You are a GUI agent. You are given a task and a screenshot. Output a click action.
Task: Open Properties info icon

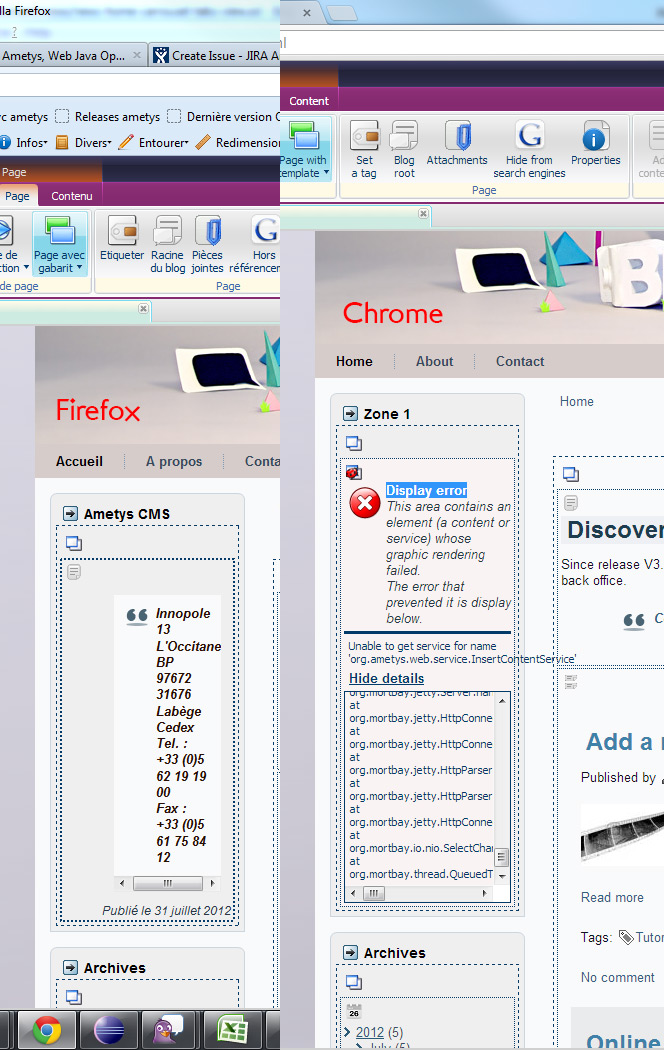coord(596,136)
